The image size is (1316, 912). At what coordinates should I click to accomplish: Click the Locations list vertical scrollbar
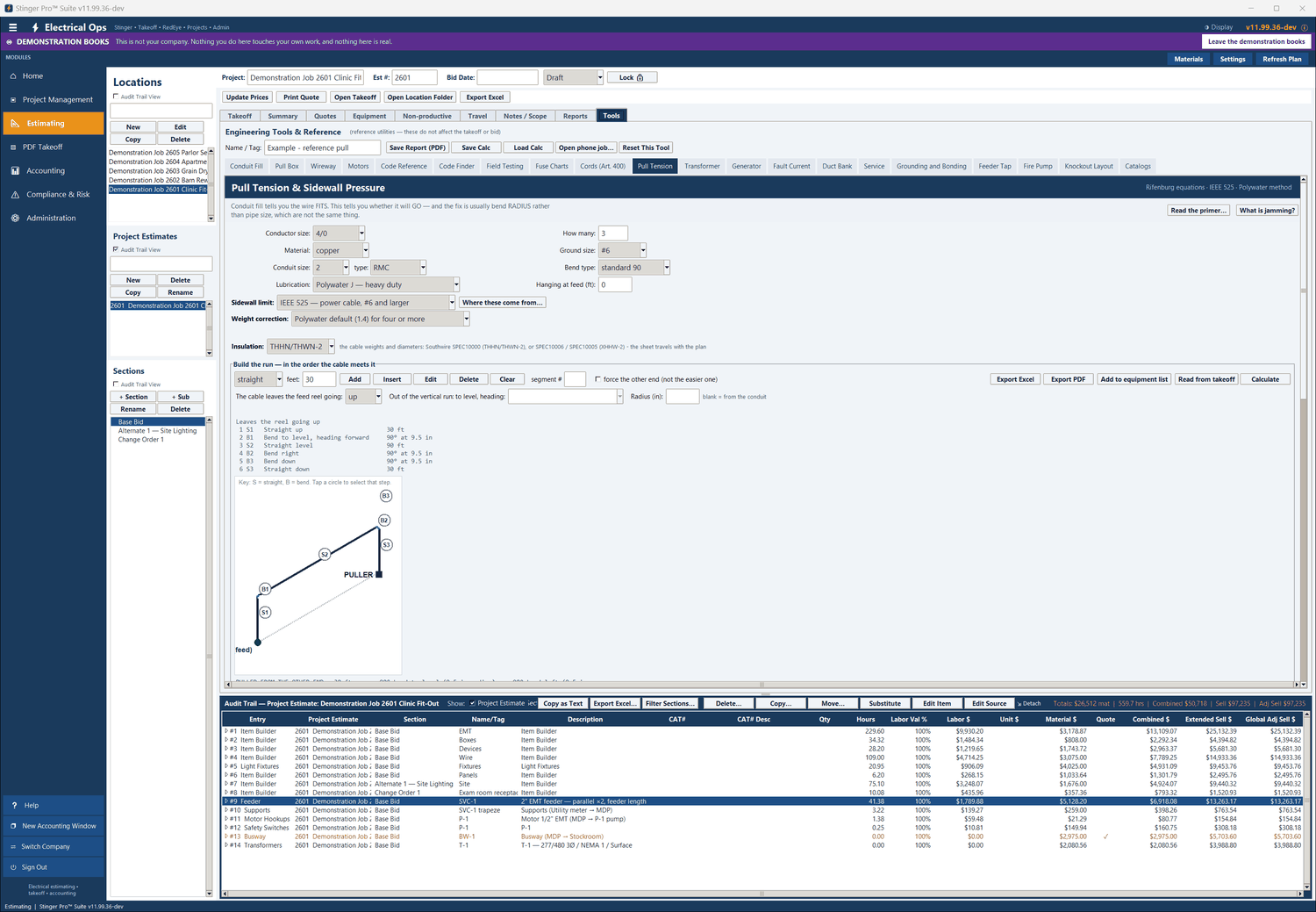(x=211, y=184)
